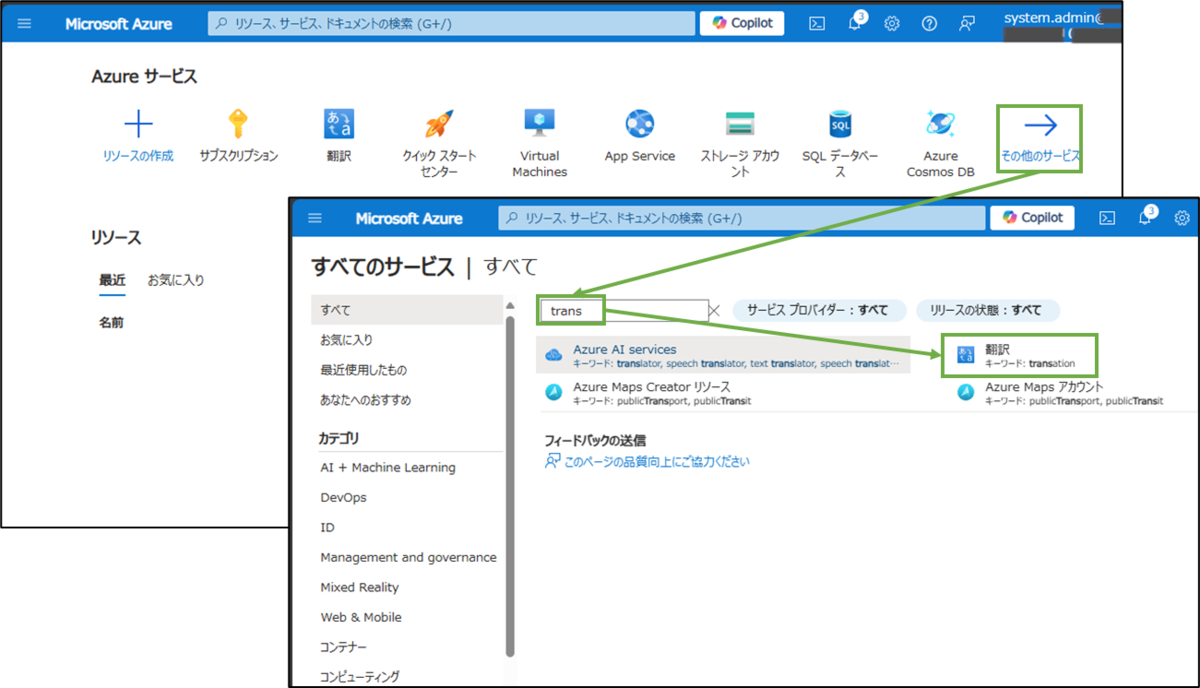Click search box in back window header

(x=451, y=23)
